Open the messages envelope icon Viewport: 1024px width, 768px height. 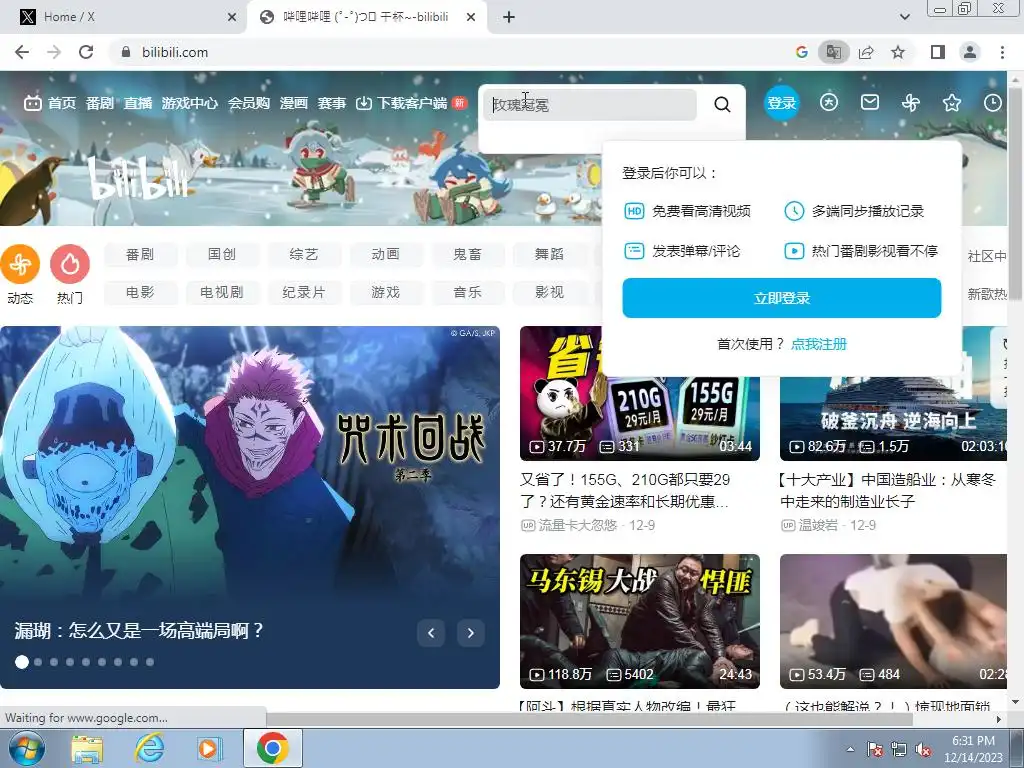[870, 103]
